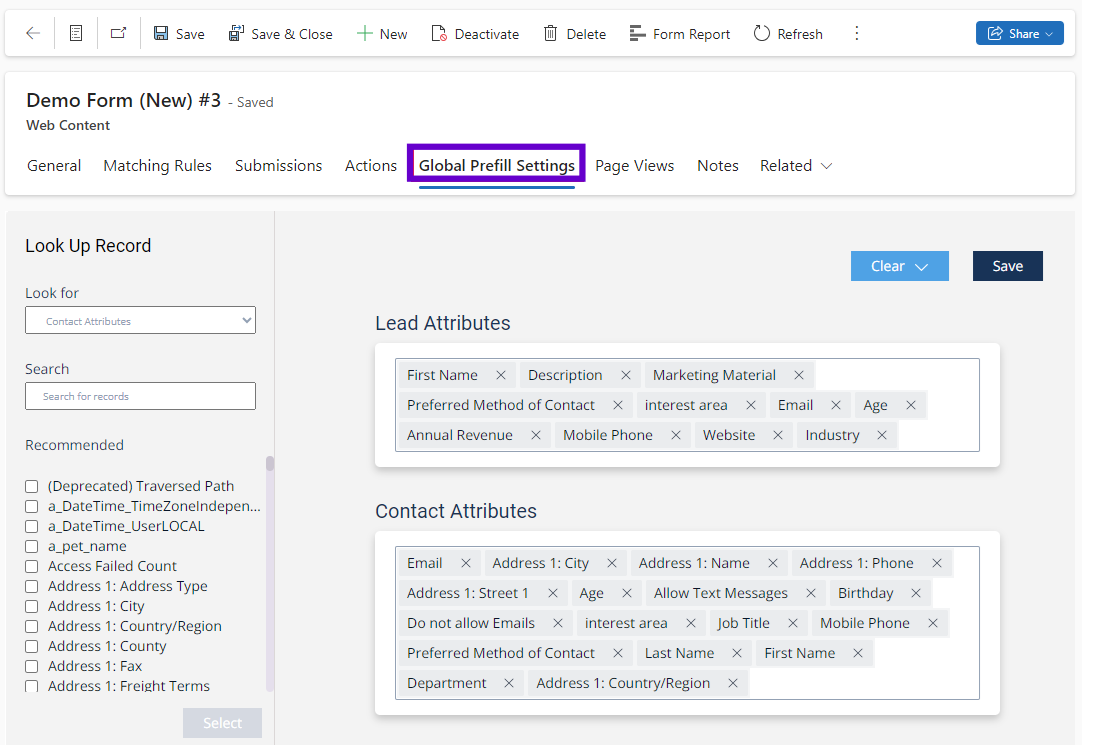Enable a_pet_name checkbox
The image size is (1113, 745).
coord(31,546)
